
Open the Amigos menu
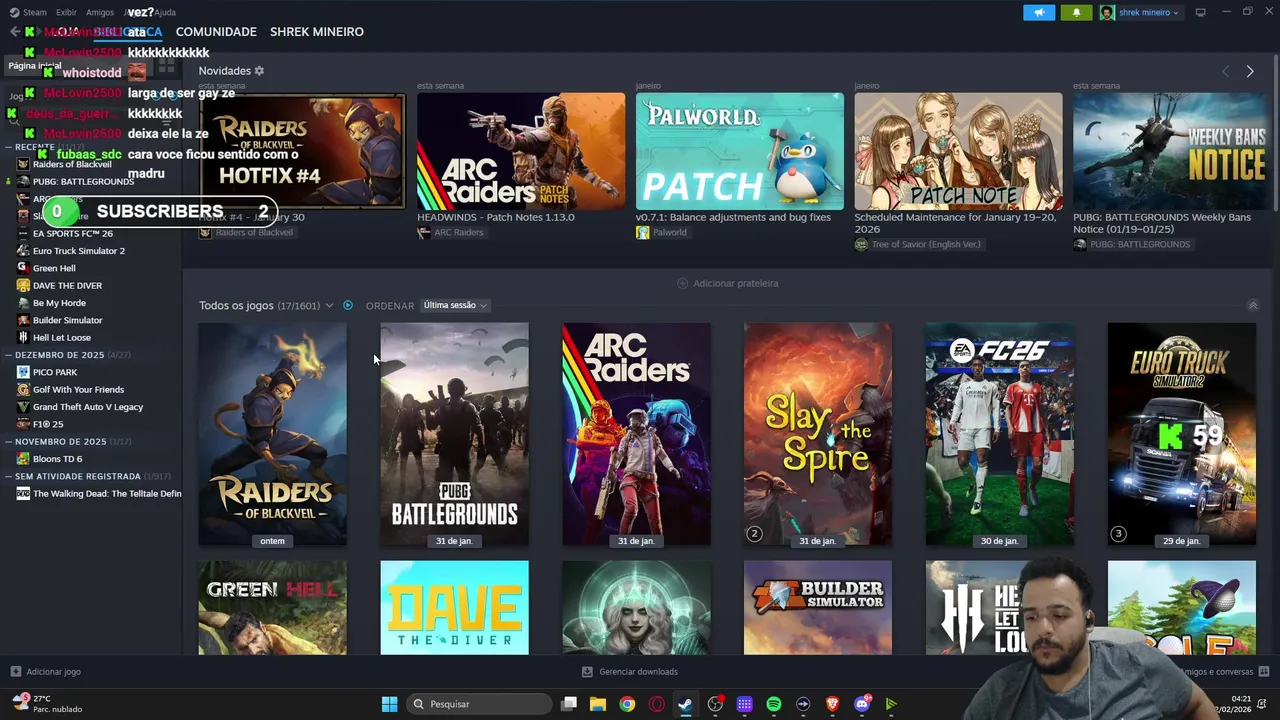[100, 12]
